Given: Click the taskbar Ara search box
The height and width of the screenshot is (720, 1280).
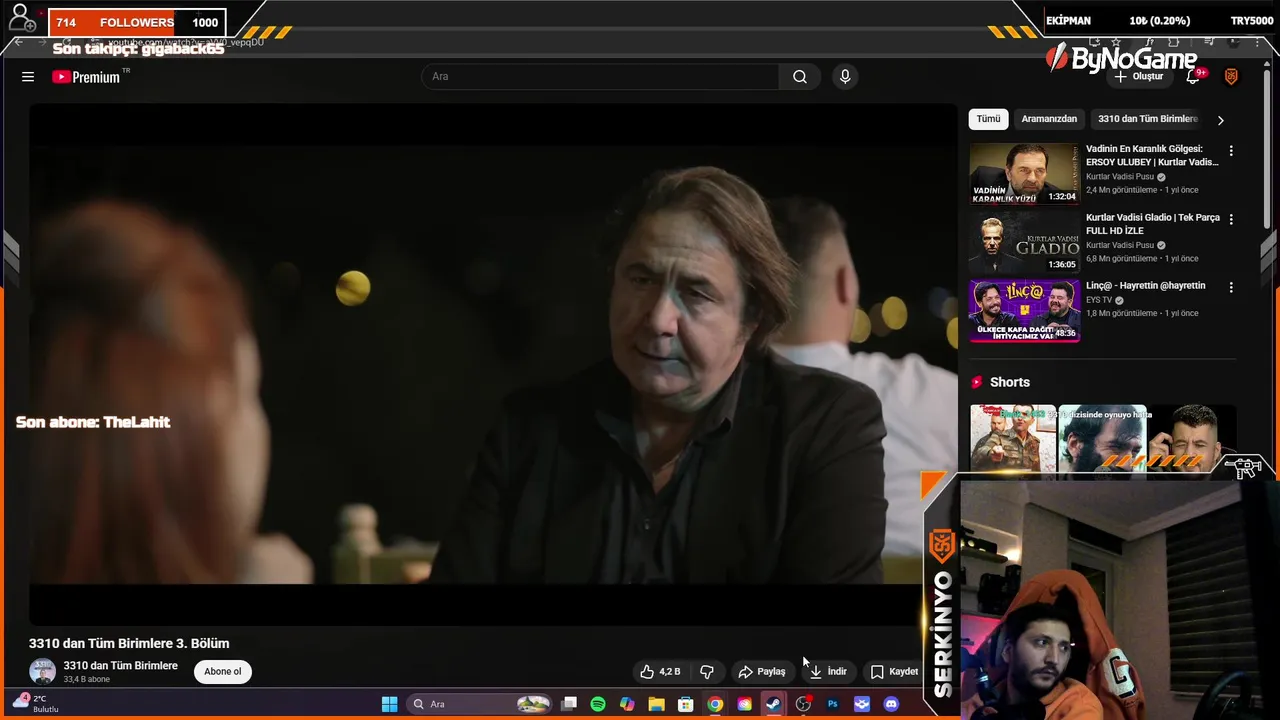Looking at the screenshot, I should (481, 704).
